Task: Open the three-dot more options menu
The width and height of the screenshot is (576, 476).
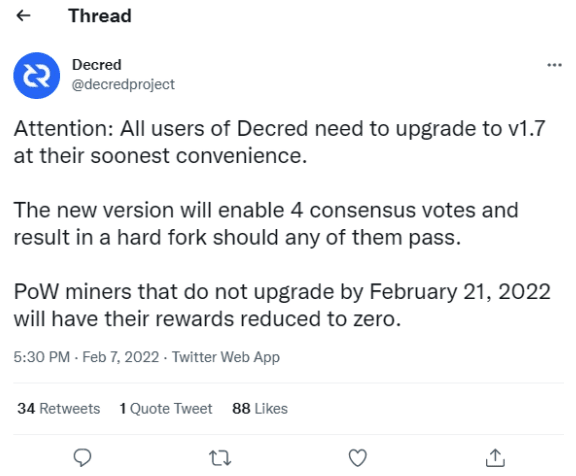Action: (x=554, y=65)
